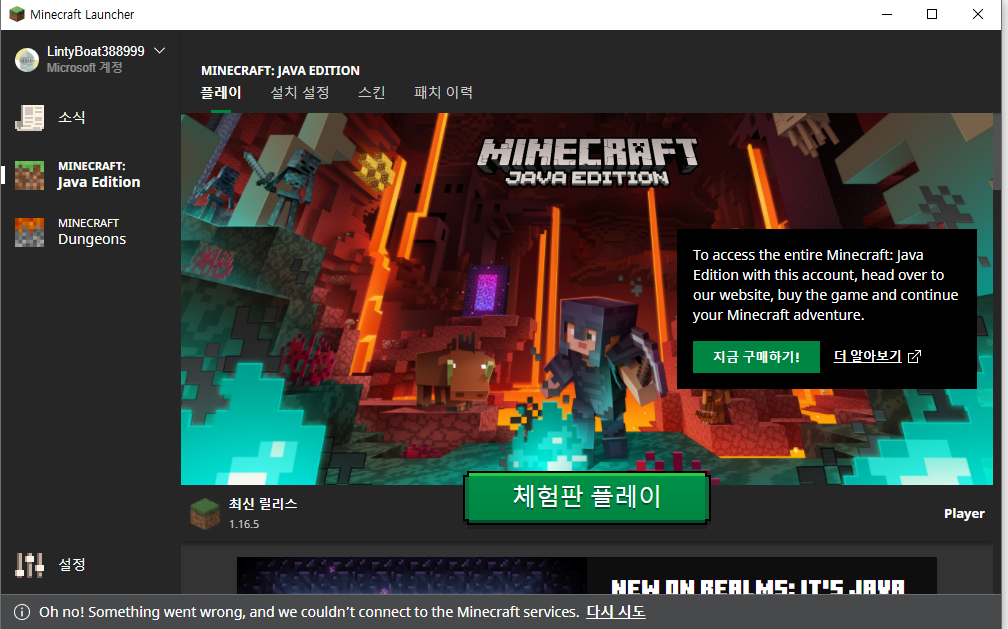Follow the 더 알아보기 link
Screen dimensions: 1008x629
(x=868, y=356)
